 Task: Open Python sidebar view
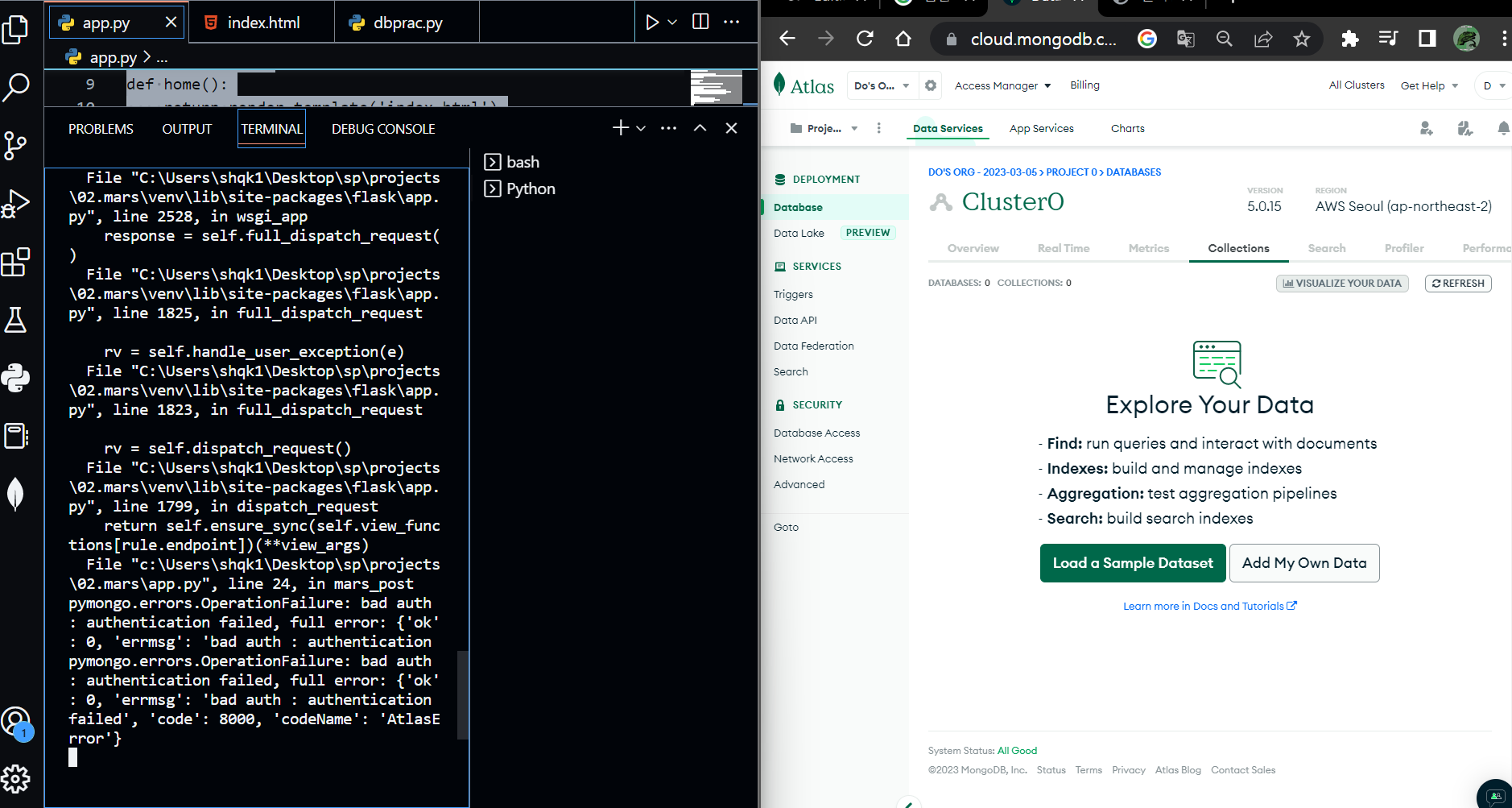(x=15, y=378)
